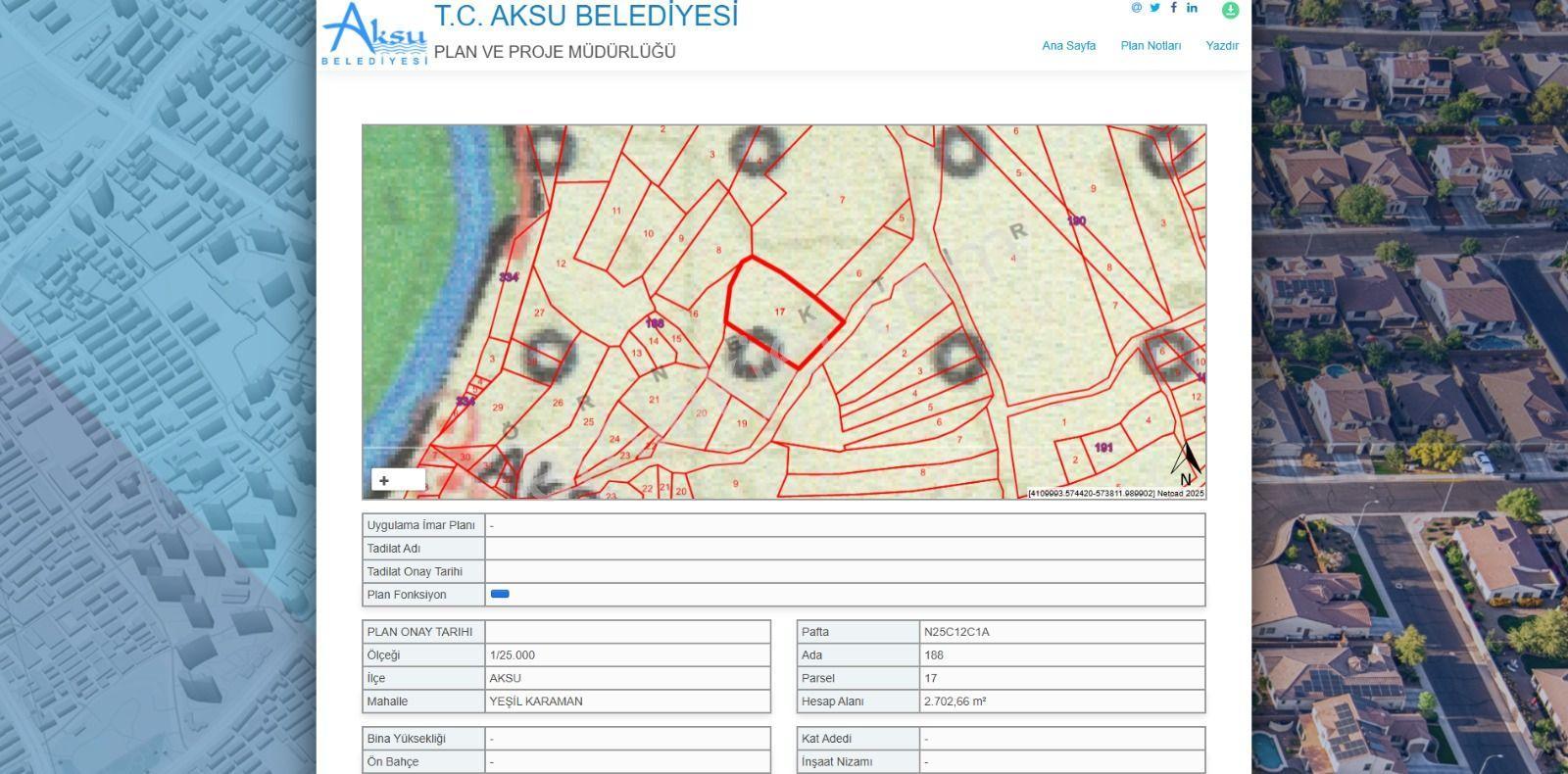1568x774 pixels.
Task: Click the Uygulama İmar Planı label
Action: point(421,525)
